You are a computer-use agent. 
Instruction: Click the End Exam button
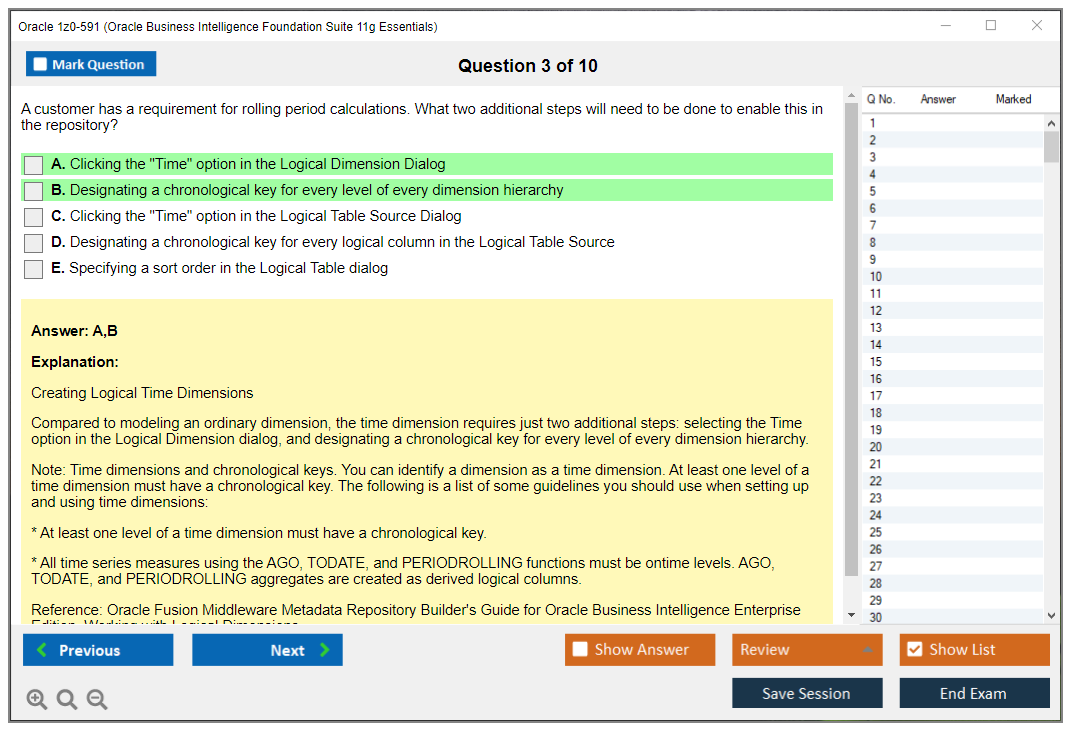(x=974, y=693)
